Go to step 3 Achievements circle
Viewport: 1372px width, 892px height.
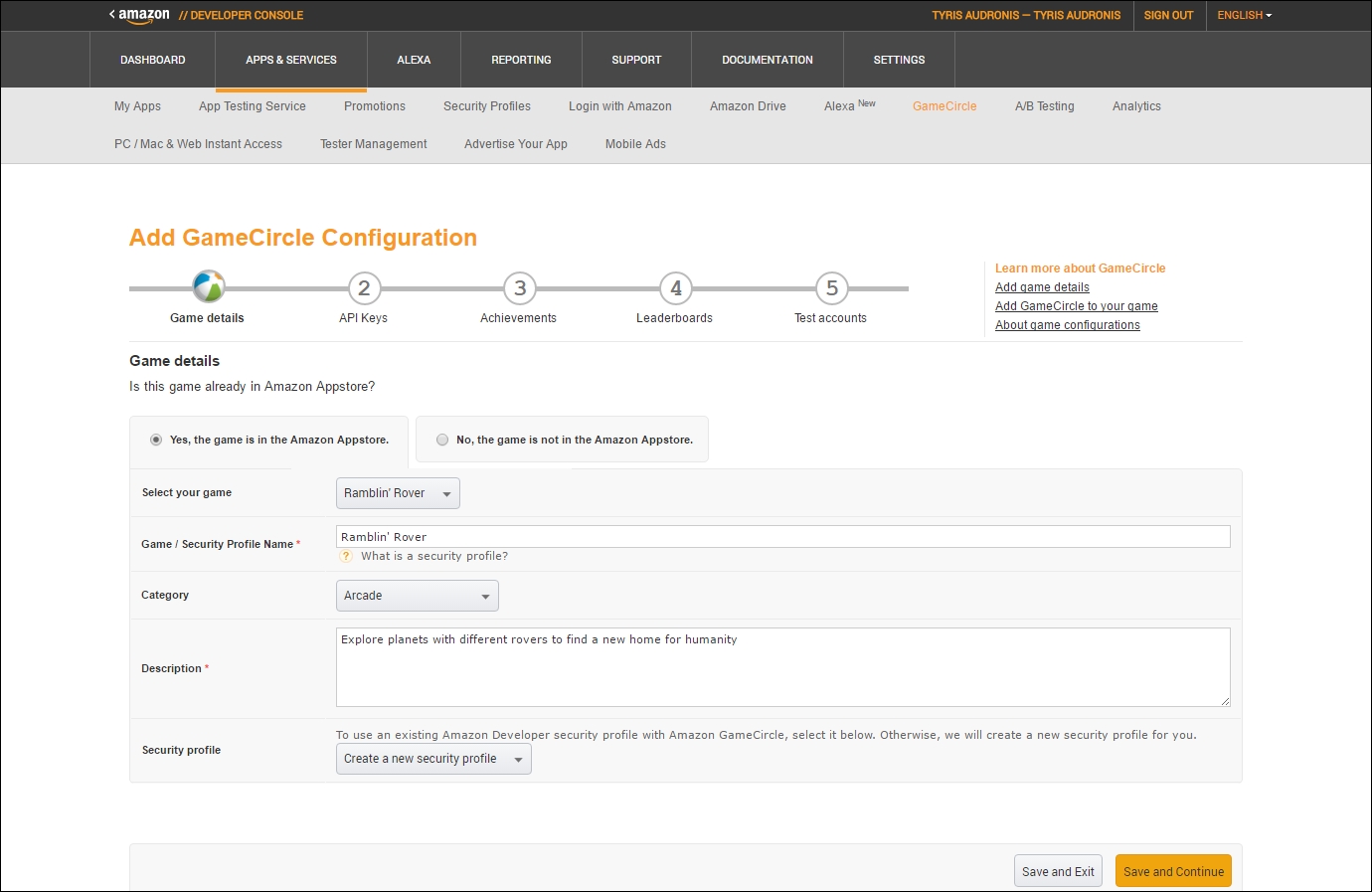[520, 288]
